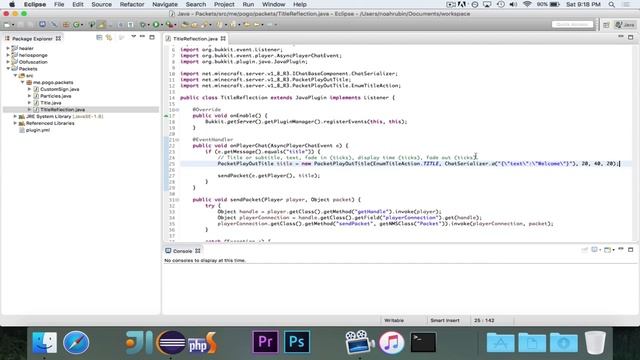Image resolution: width=640 pixels, height=360 pixels.
Task: Open the External Tools dropdown arrow
Action: click(176, 25)
